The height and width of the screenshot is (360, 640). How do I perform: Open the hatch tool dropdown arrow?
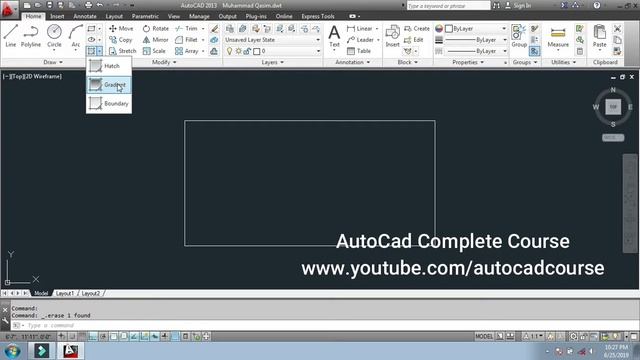coord(100,51)
